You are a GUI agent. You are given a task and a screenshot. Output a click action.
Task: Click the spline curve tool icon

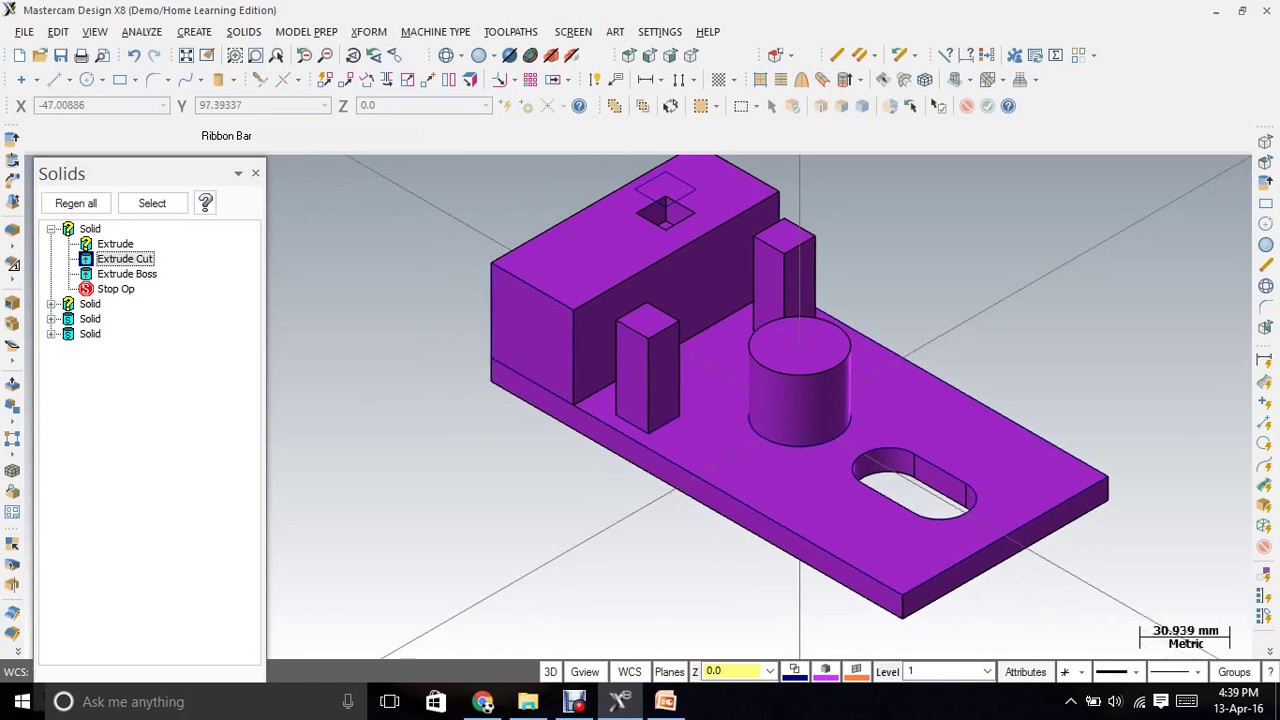coord(186,80)
